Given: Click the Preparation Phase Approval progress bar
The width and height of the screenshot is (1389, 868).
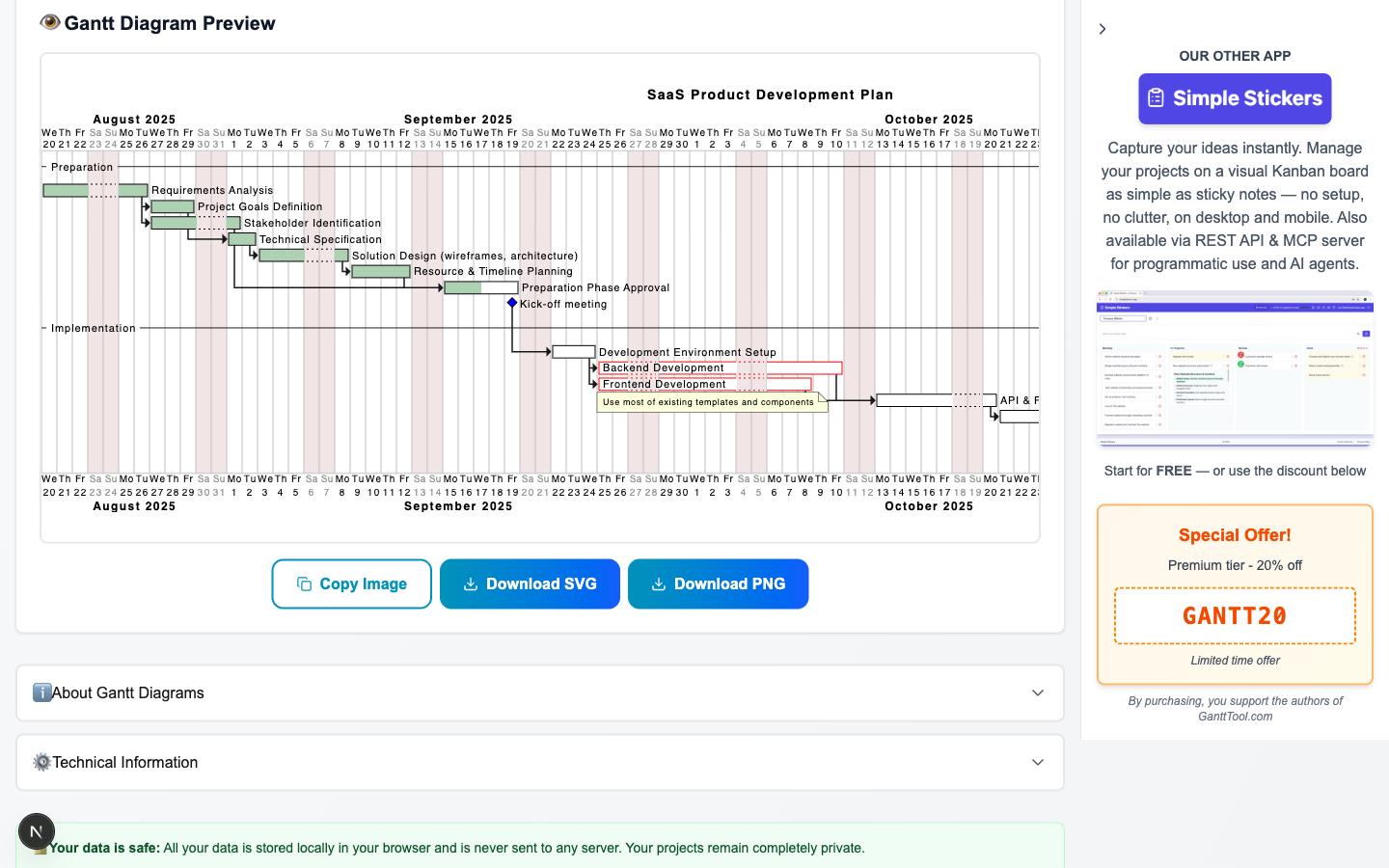Looking at the screenshot, I should pos(481,287).
